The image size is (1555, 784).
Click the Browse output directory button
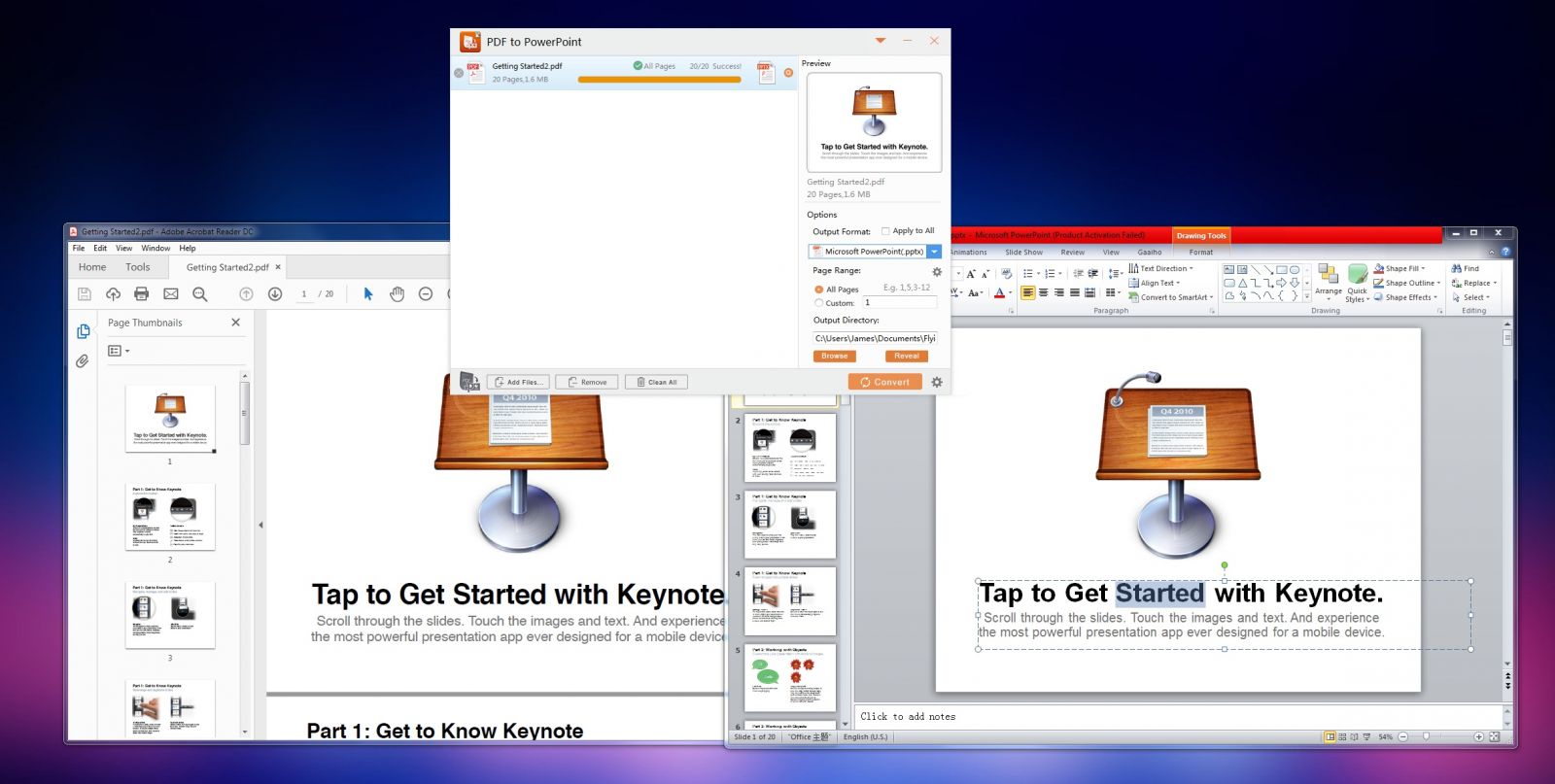click(834, 357)
